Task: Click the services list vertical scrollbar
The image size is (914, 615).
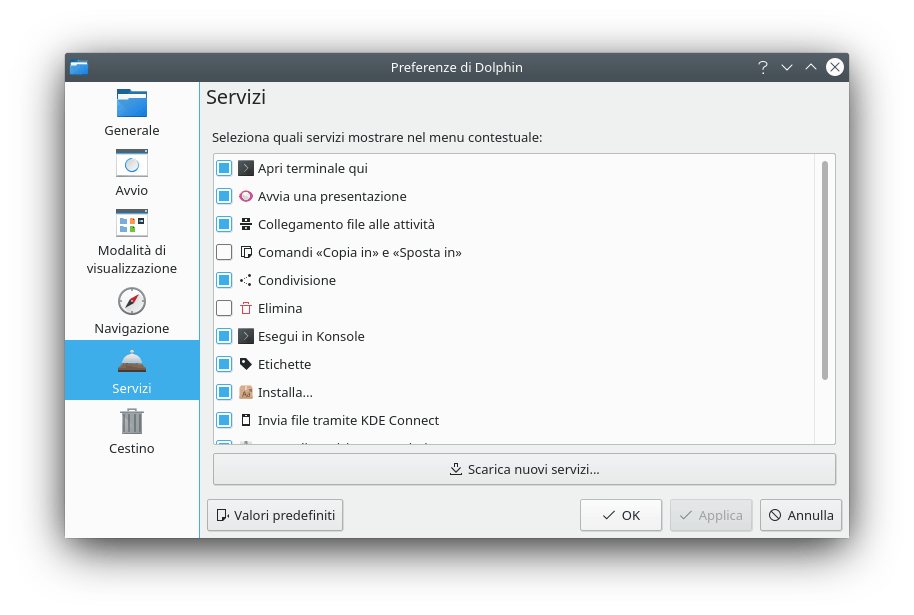Action: (x=825, y=270)
